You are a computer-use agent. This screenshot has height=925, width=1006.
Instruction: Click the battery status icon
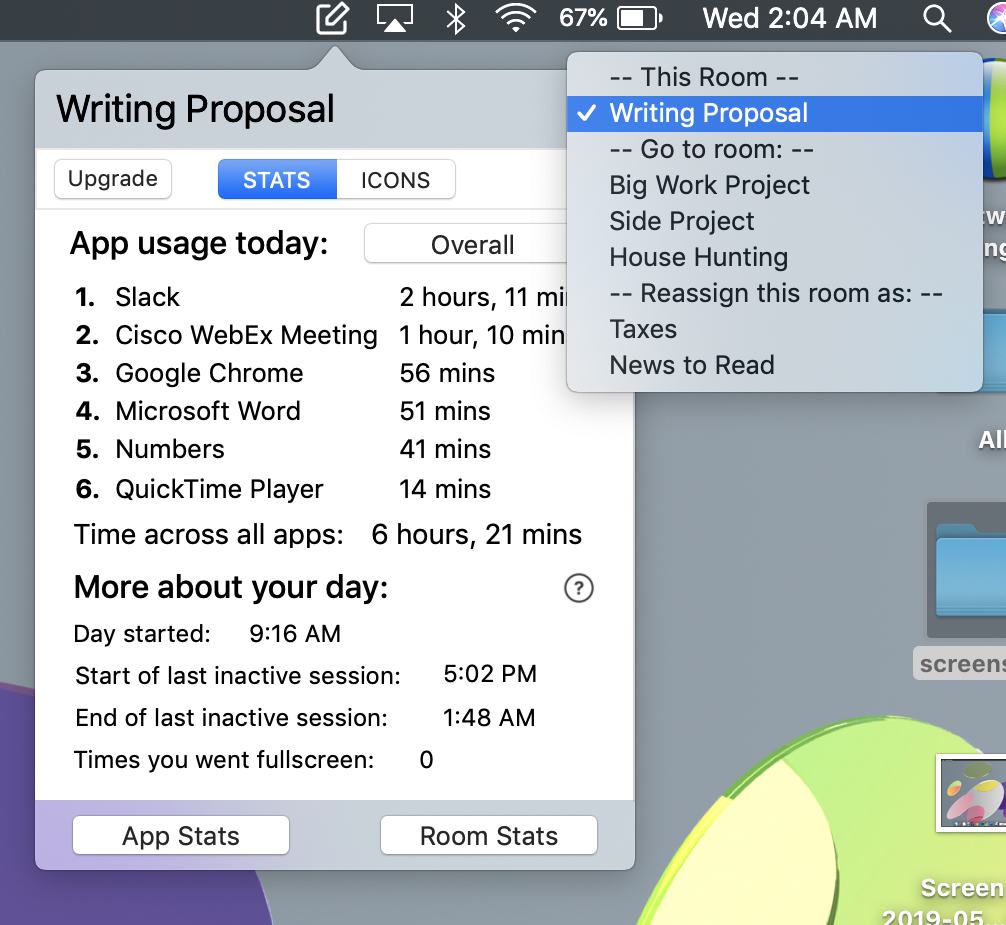point(636,18)
